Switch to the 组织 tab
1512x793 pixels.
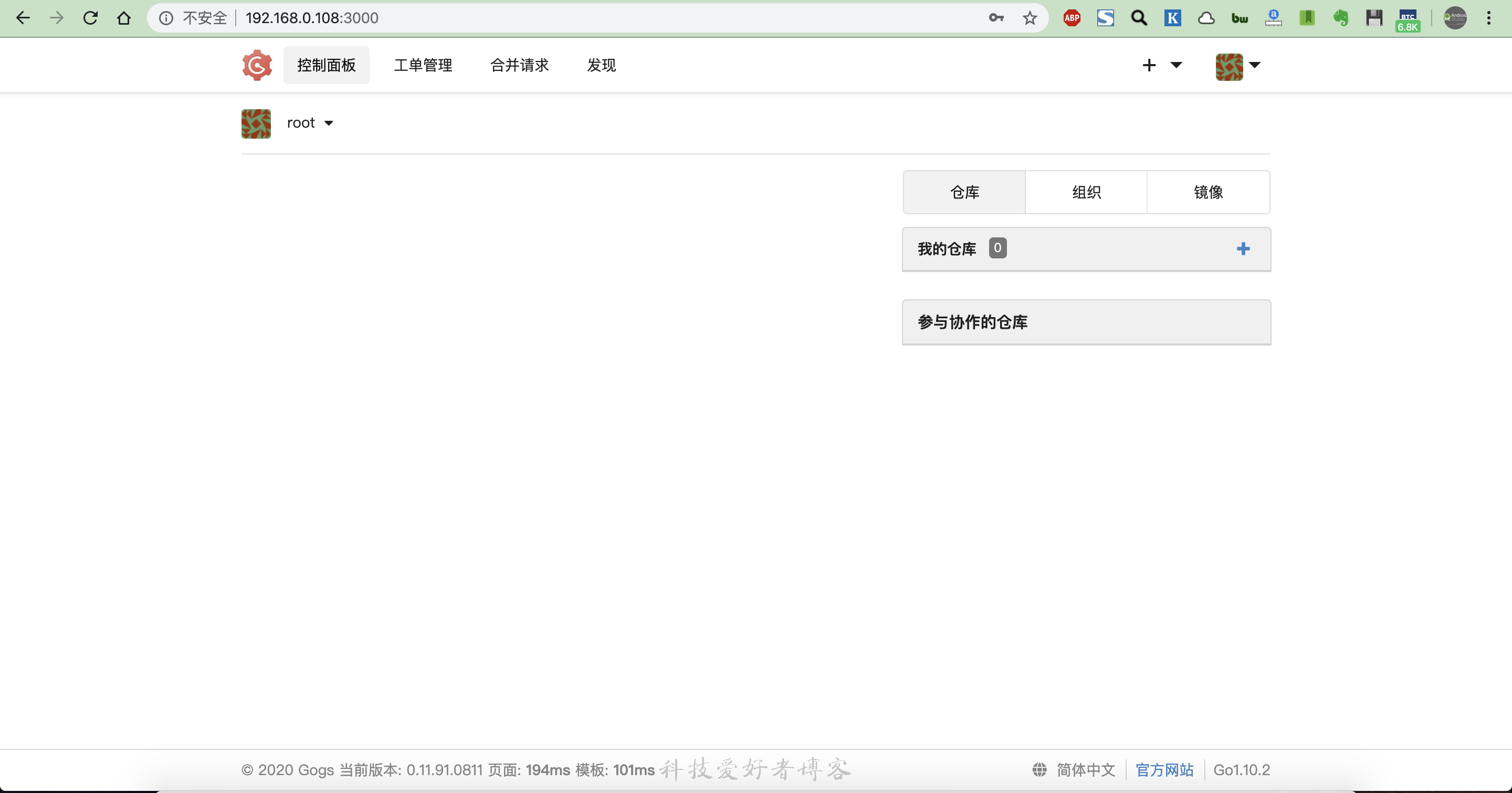click(x=1086, y=192)
